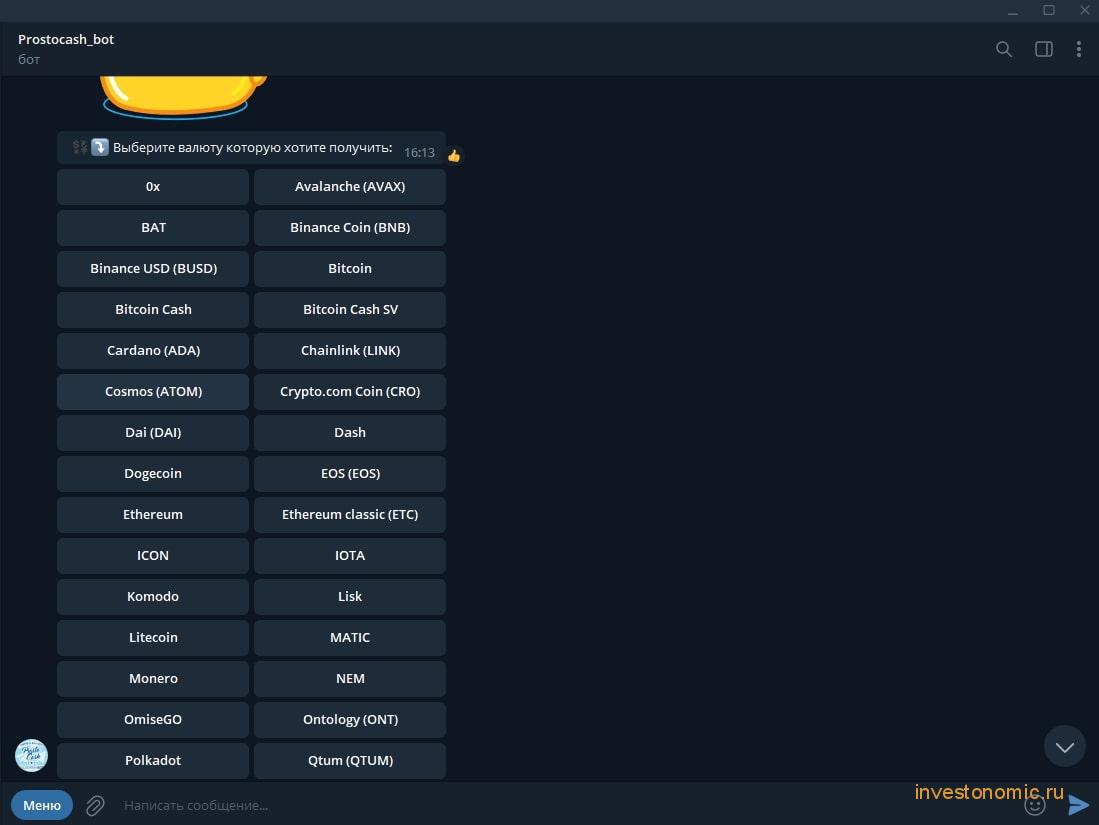Pick Cardano (ADA) currency
Screen dimensions: 1099x825
pos(153,350)
